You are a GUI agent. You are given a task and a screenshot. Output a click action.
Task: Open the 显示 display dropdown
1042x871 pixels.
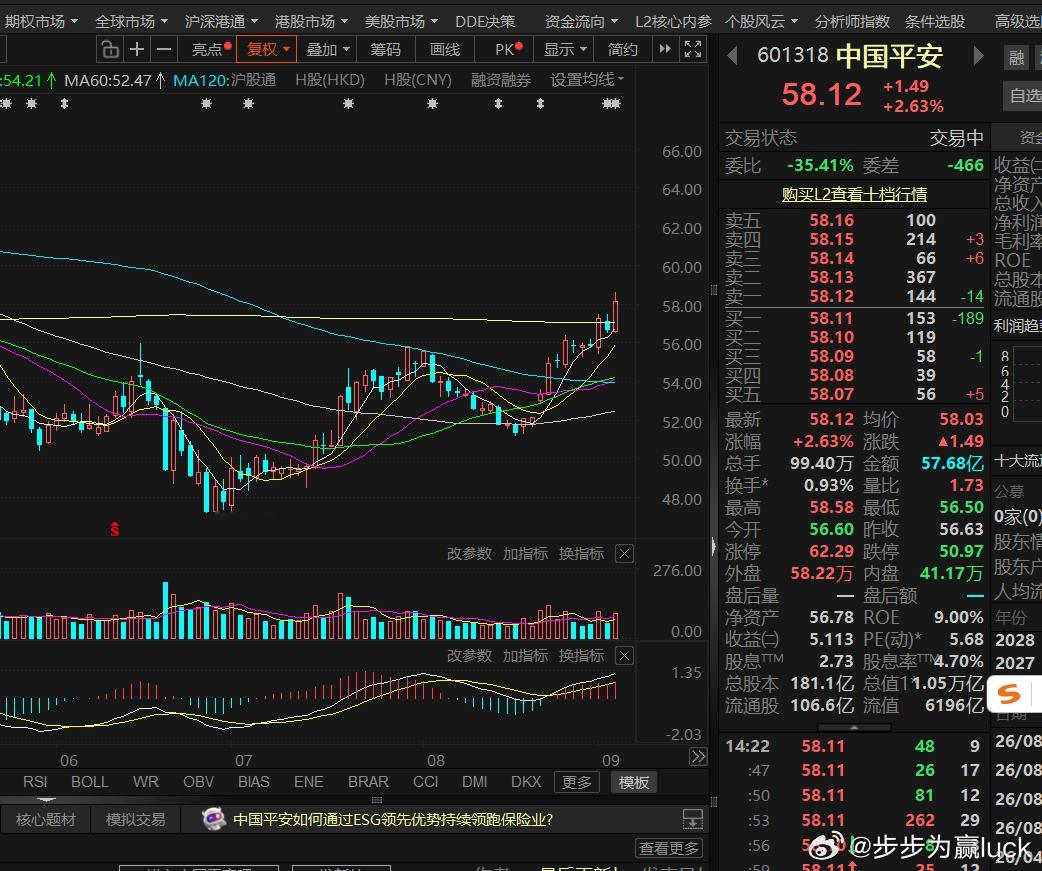pyautogui.click(x=566, y=50)
